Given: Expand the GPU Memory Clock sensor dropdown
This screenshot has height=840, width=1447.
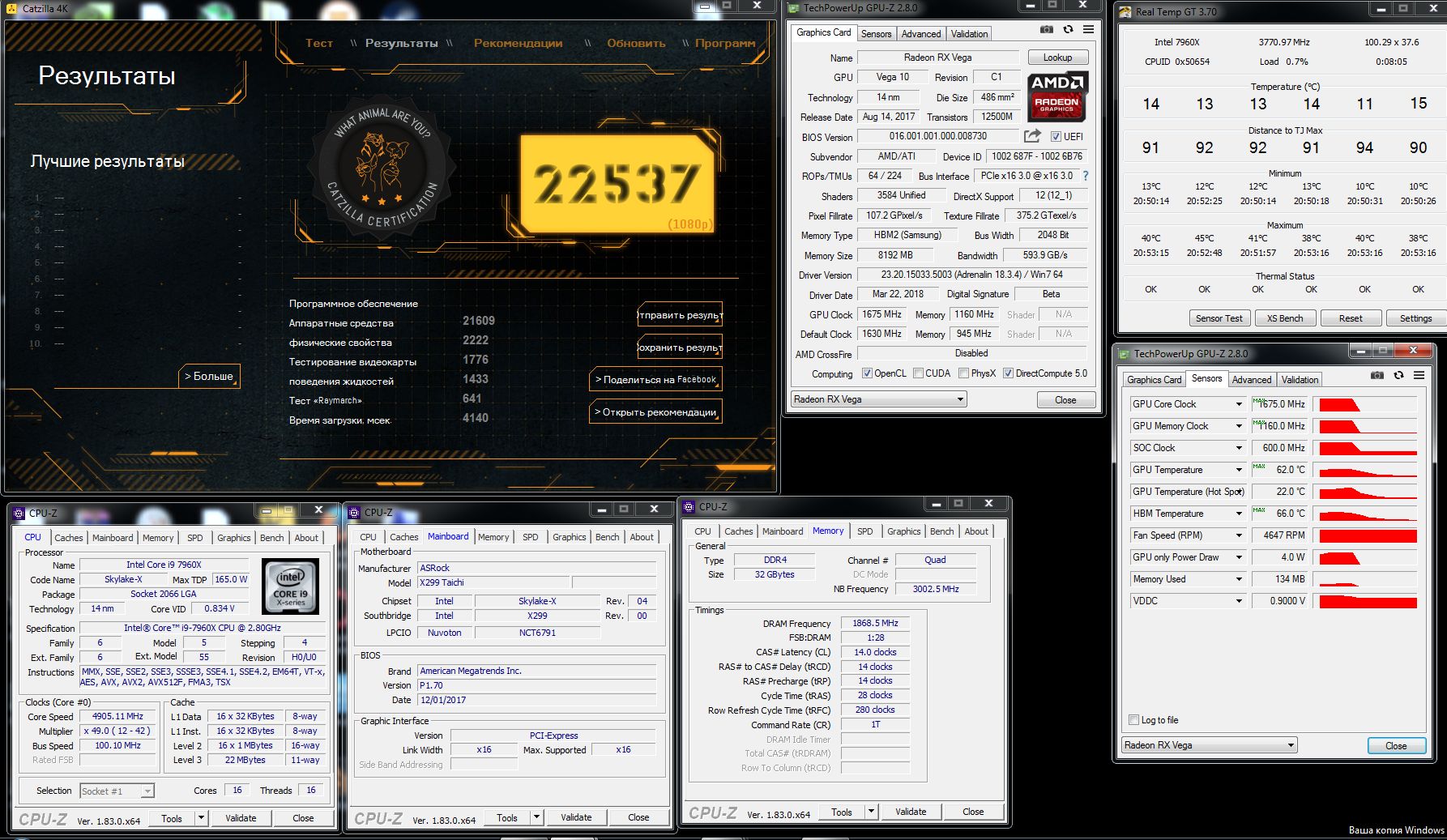Looking at the screenshot, I should [x=1238, y=426].
